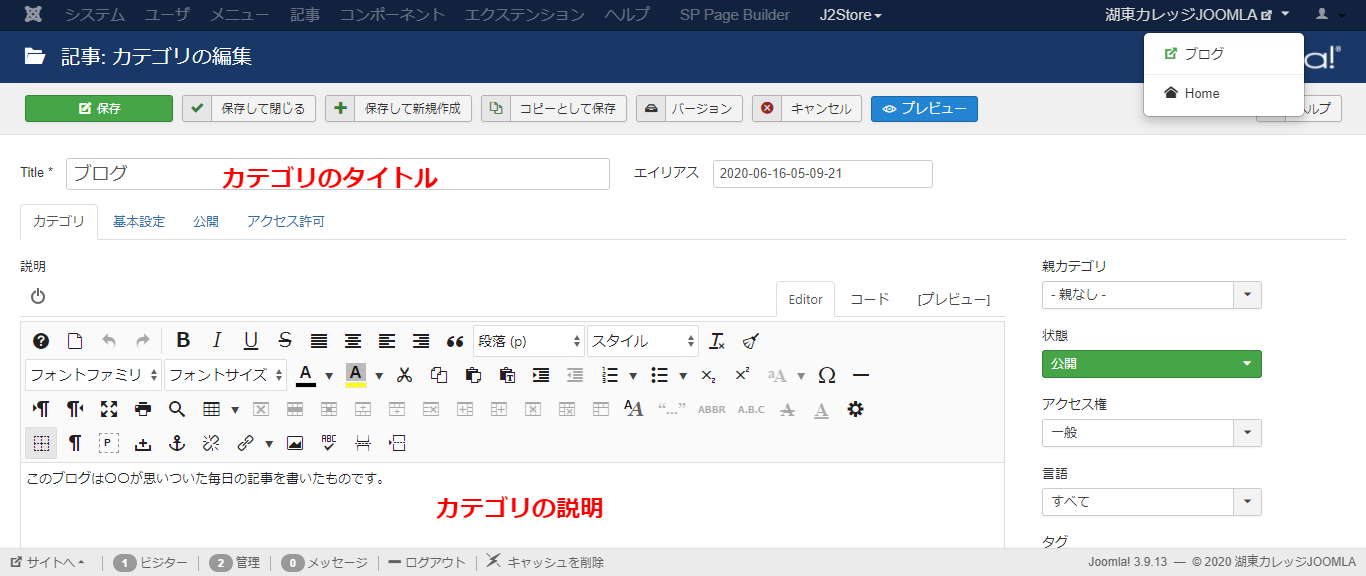This screenshot has height=576, width=1366.
Task: Expand the 状態 status dropdown showing 公開
Action: tap(1151, 364)
